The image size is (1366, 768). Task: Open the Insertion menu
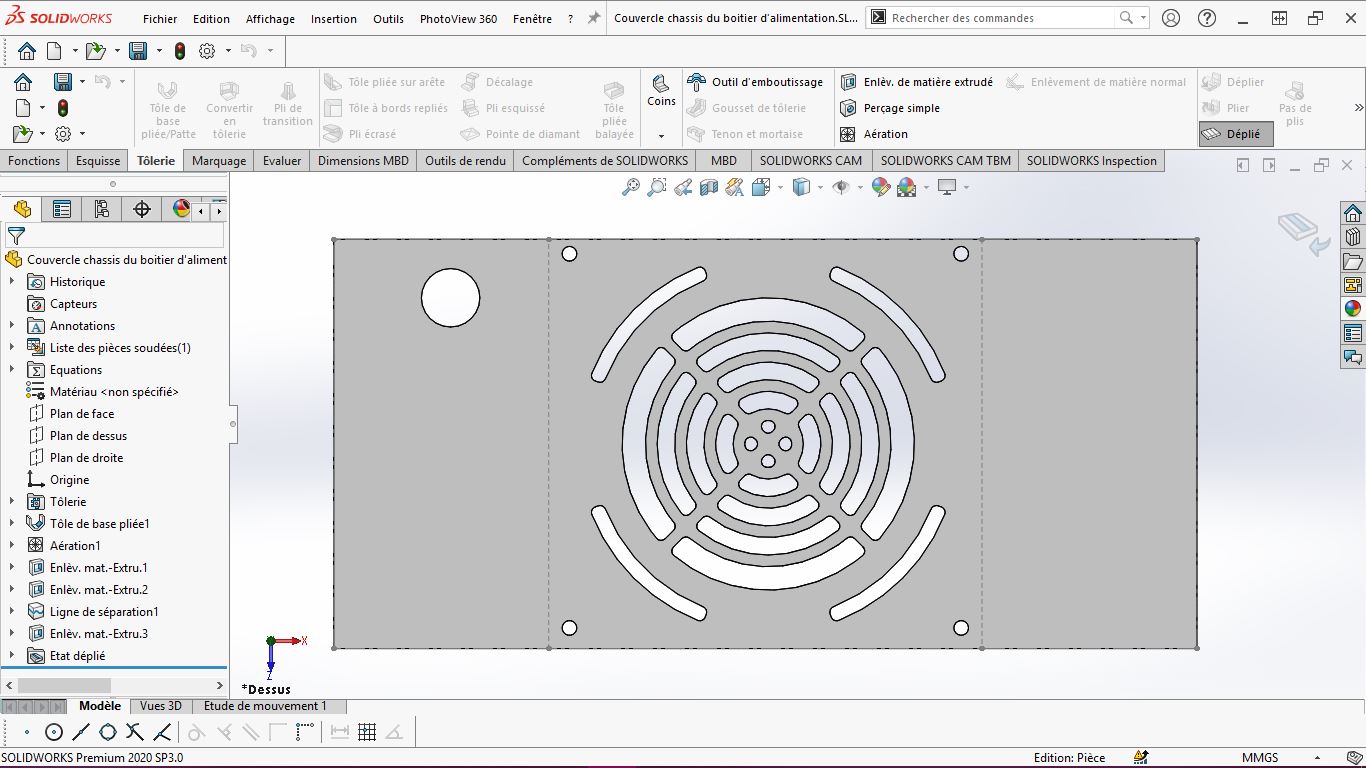tap(334, 19)
